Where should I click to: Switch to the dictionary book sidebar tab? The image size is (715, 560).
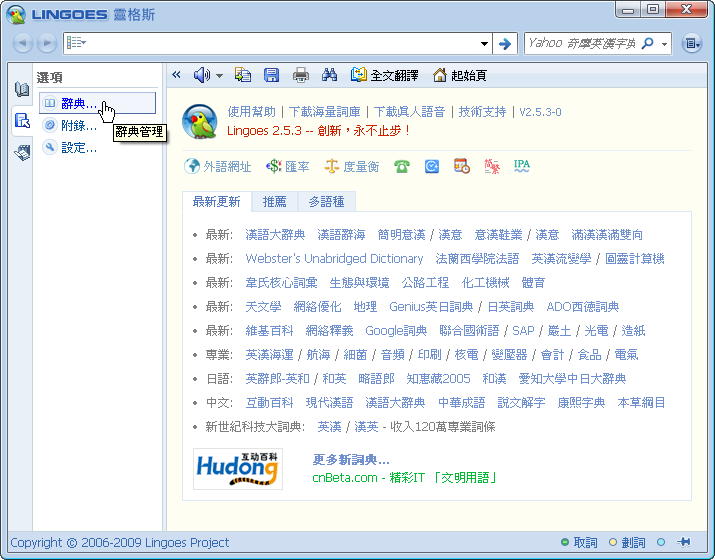(21, 89)
